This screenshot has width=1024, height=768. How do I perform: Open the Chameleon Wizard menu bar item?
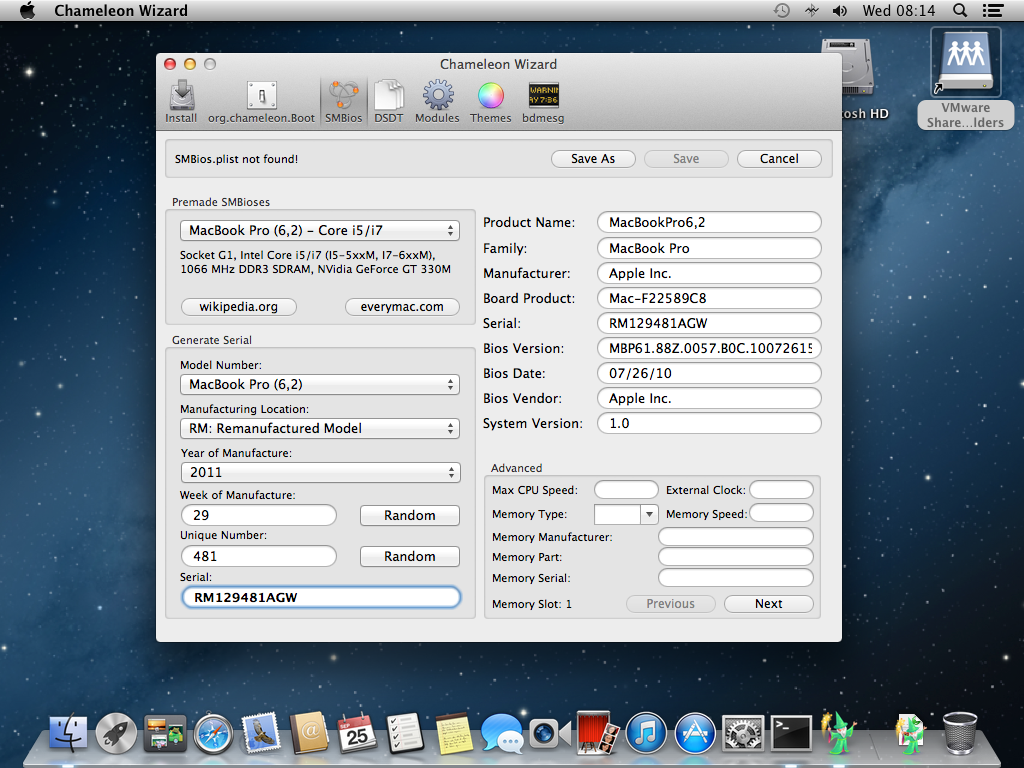(x=120, y=11)
